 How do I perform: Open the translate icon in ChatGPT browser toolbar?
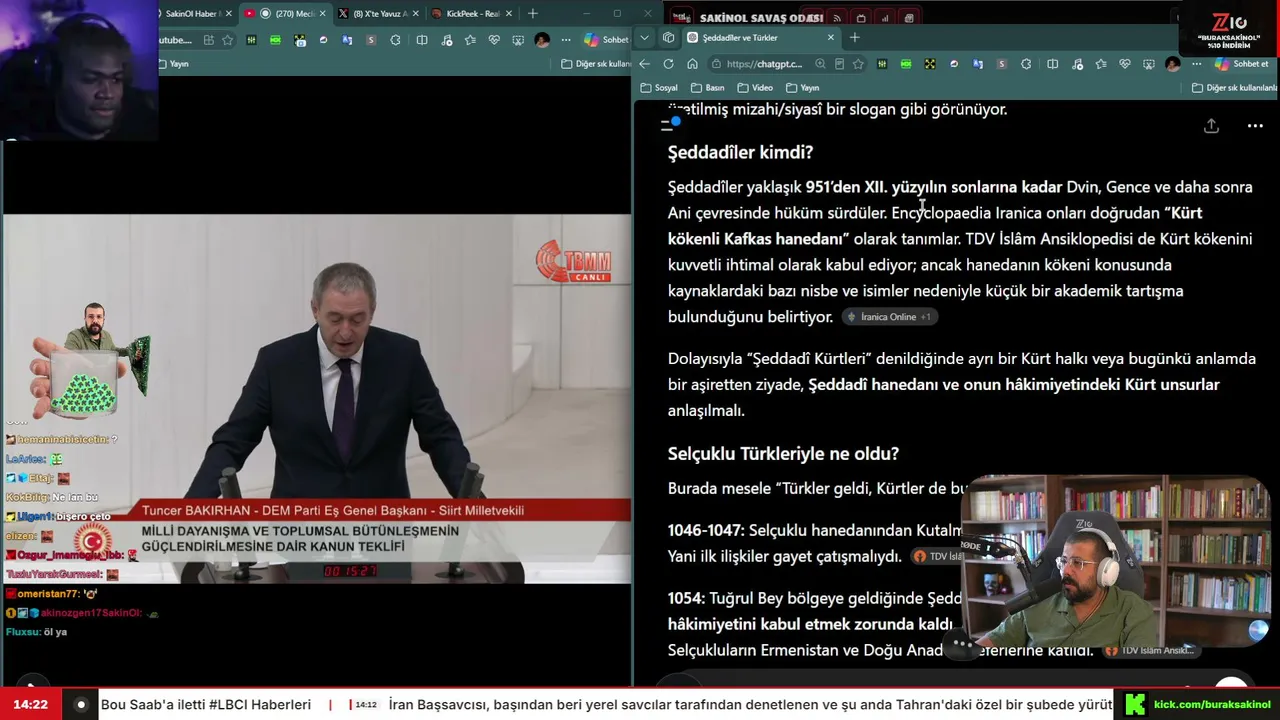pos(977,64)
